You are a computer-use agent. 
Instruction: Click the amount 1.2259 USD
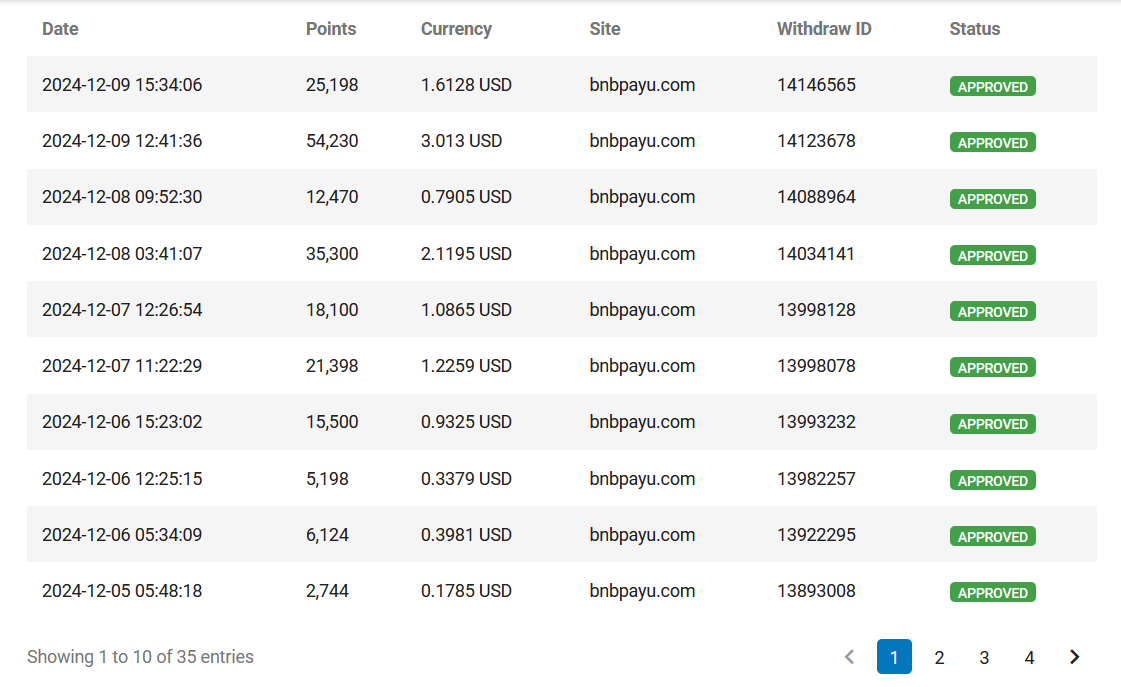coord(466,366)
